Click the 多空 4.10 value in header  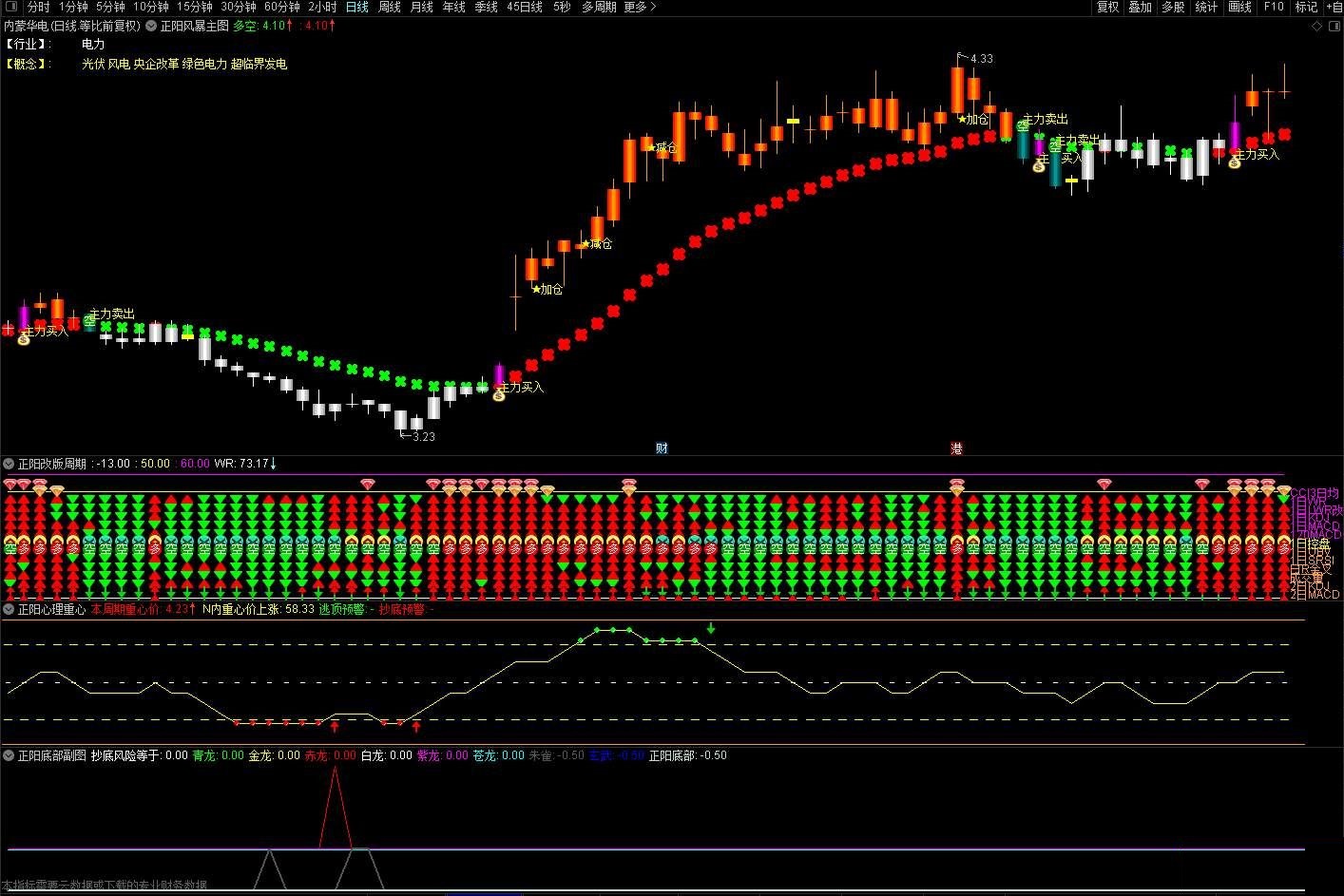click(x=263, y=26)
